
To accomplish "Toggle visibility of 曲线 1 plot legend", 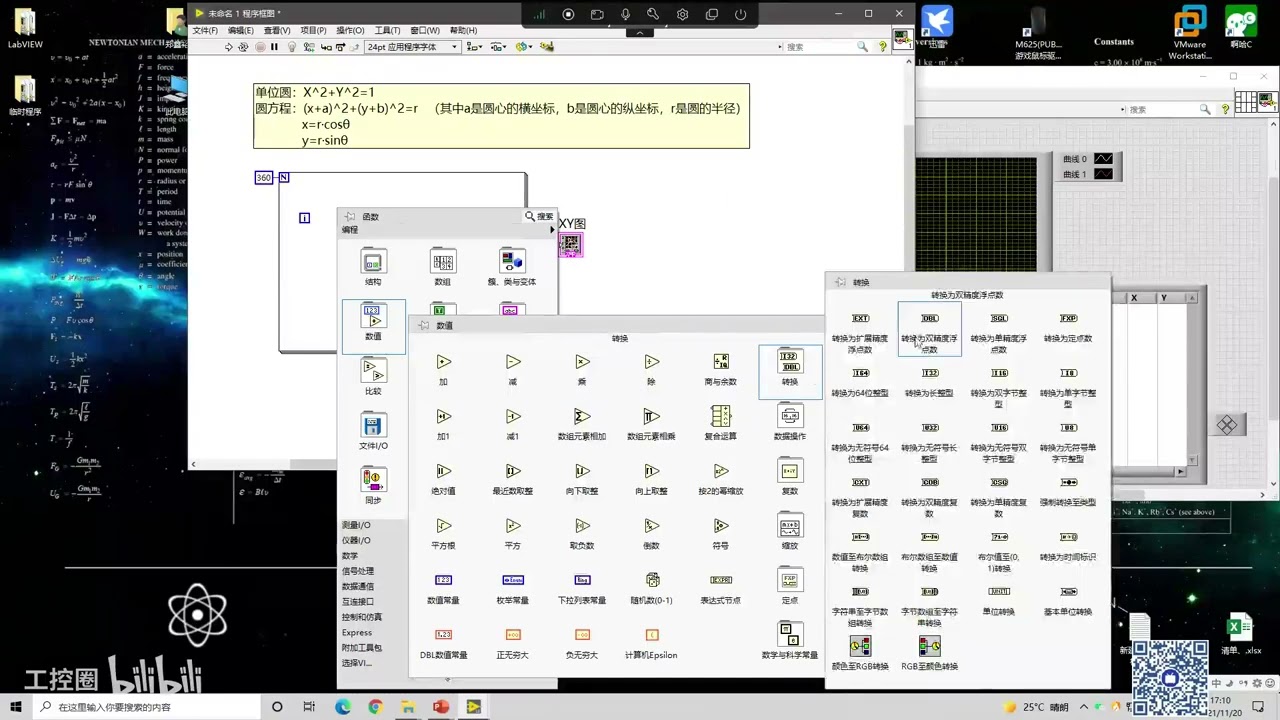I will coord(1104,174).
